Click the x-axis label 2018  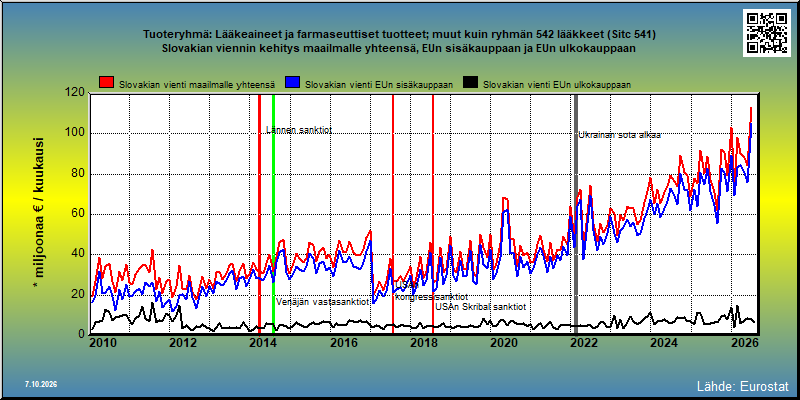pos(423,343)
